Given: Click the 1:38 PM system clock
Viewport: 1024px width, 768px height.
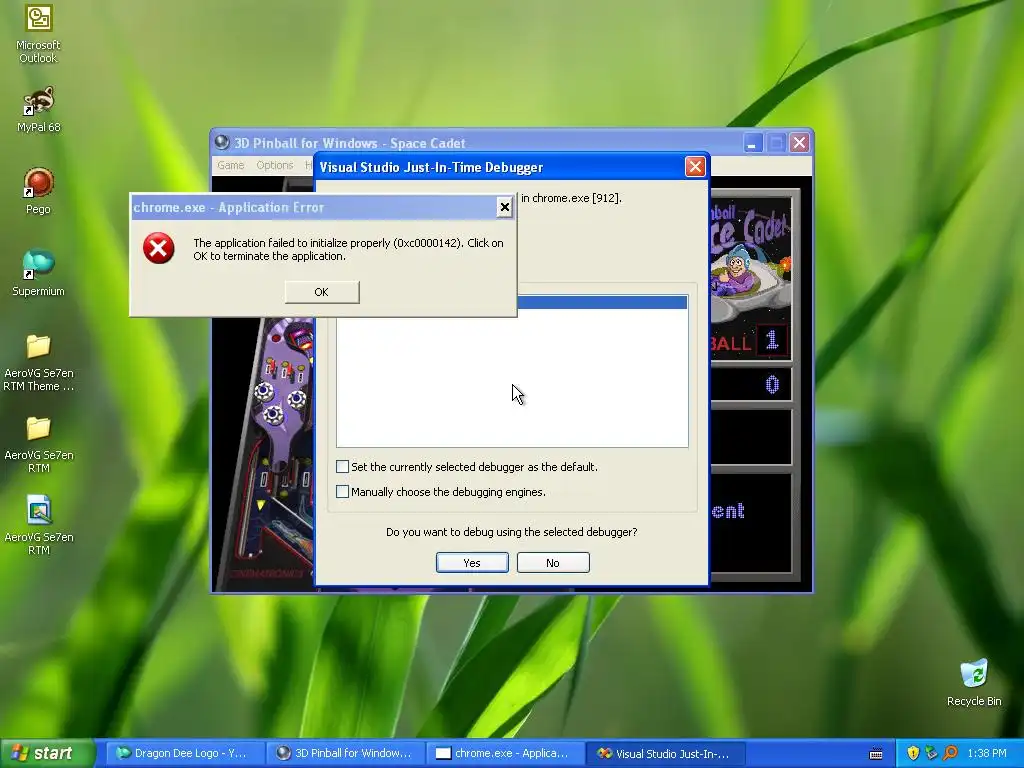Looking at the screenshot, I should click(x=987, y=753).
